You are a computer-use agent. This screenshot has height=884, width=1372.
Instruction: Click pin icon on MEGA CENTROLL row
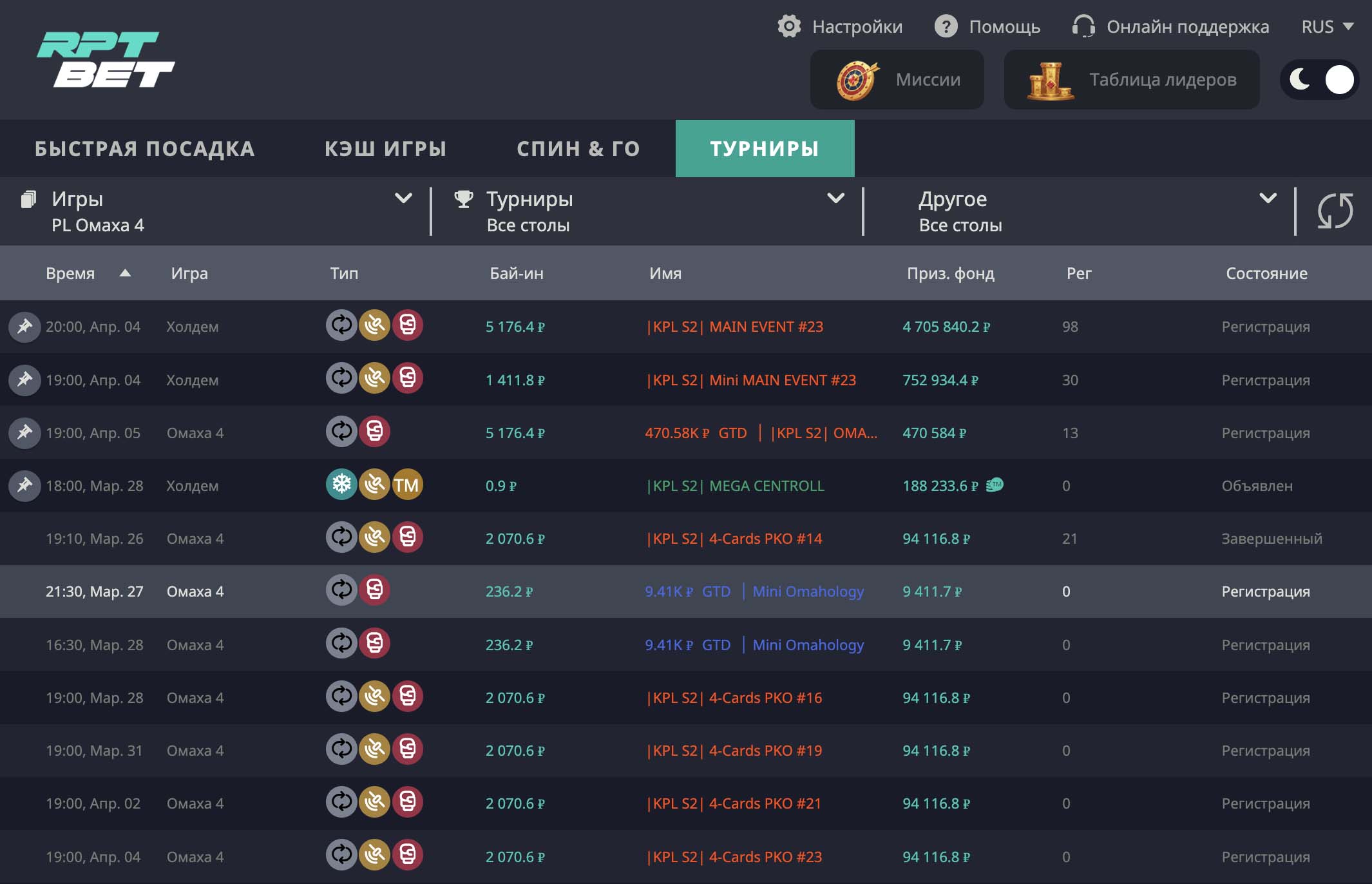pyautogui.click(x=24, y=485)
